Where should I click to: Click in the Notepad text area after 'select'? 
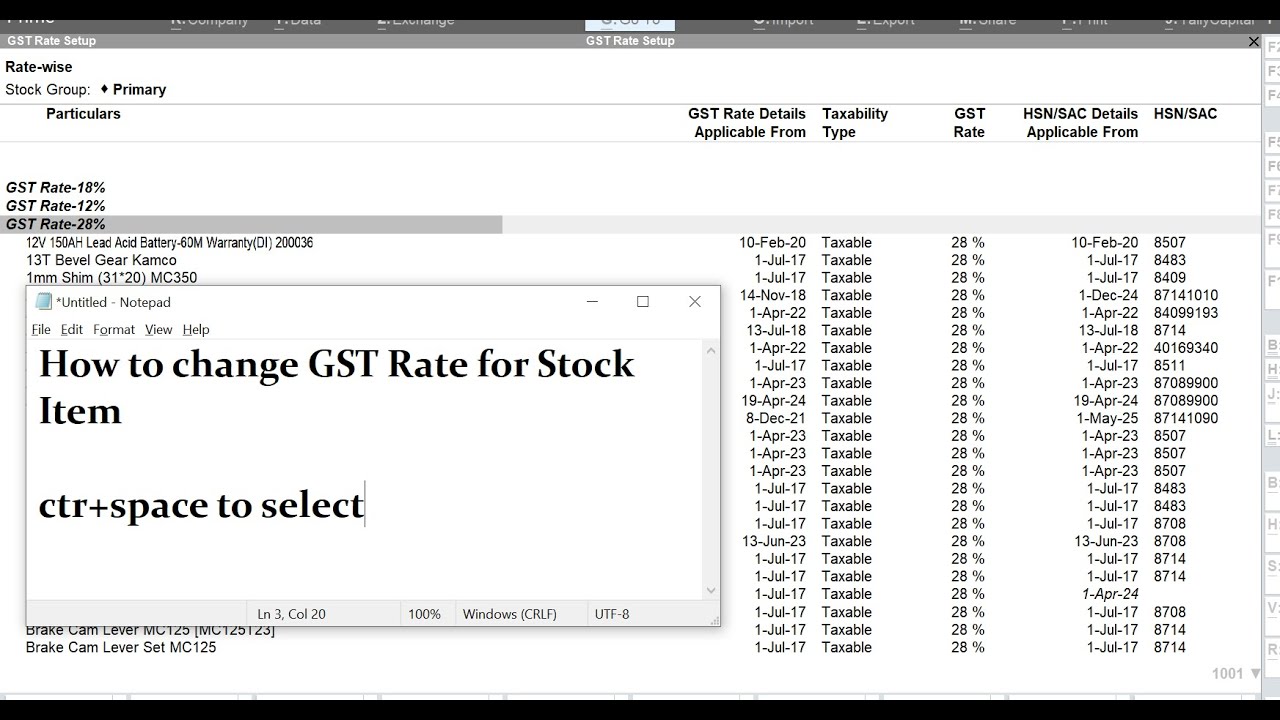(x=367, y=505)
